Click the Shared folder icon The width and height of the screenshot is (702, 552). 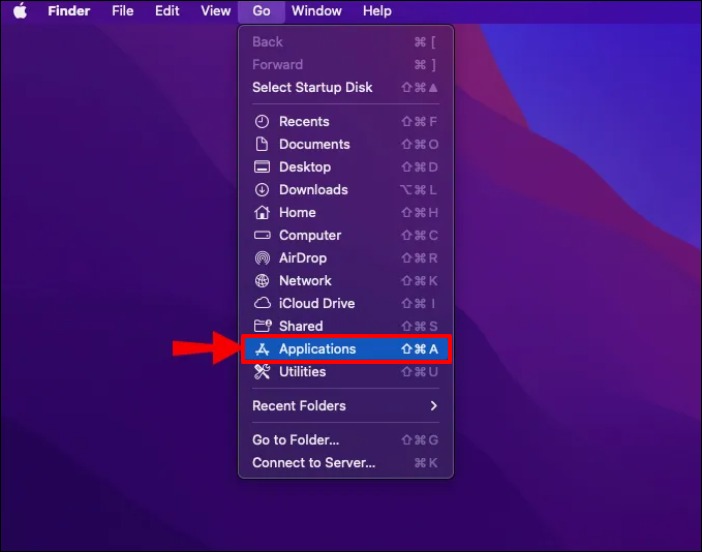tap(262, 326)
